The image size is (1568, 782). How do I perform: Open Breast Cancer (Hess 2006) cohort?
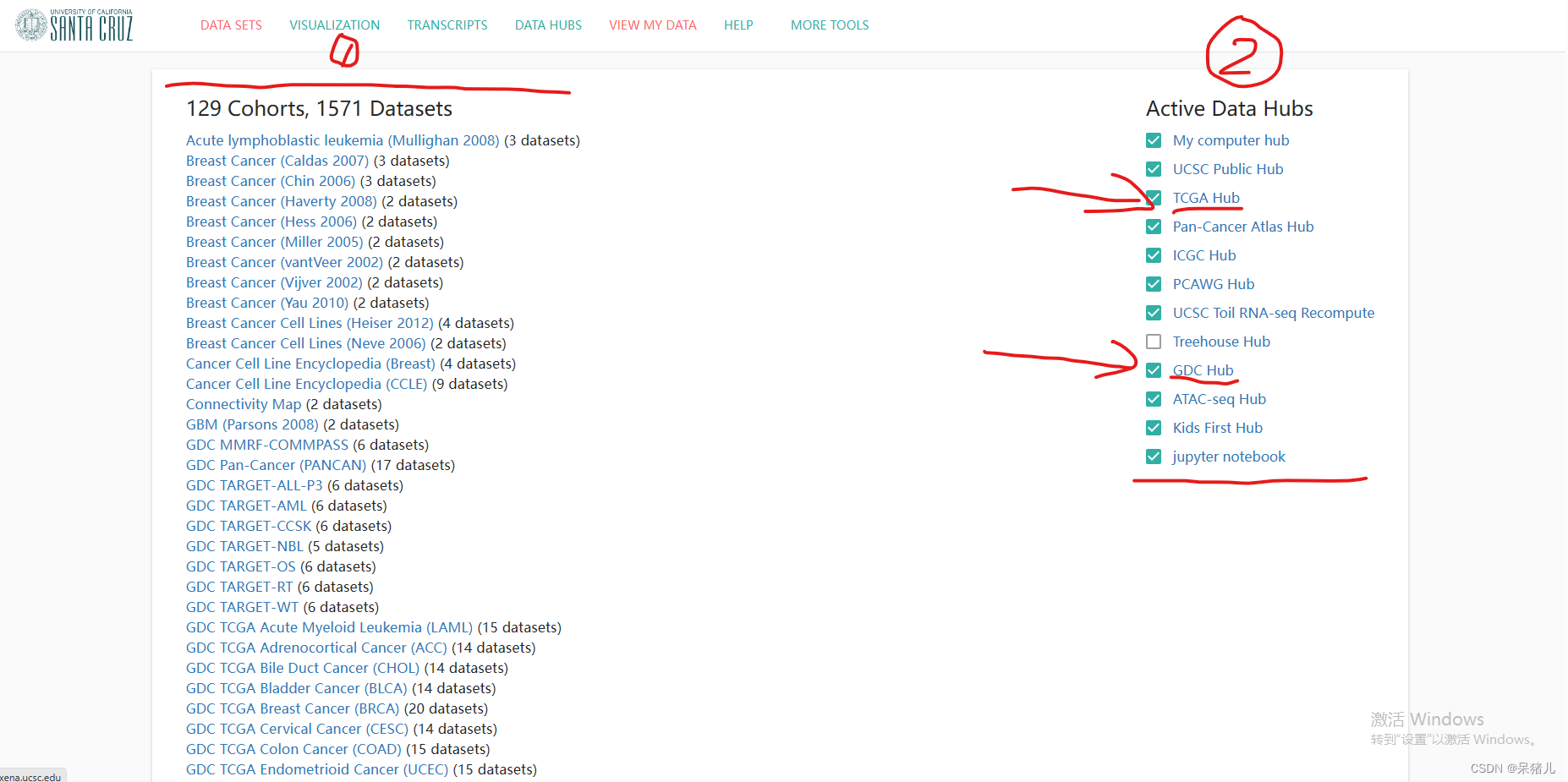tap(271, 221)
